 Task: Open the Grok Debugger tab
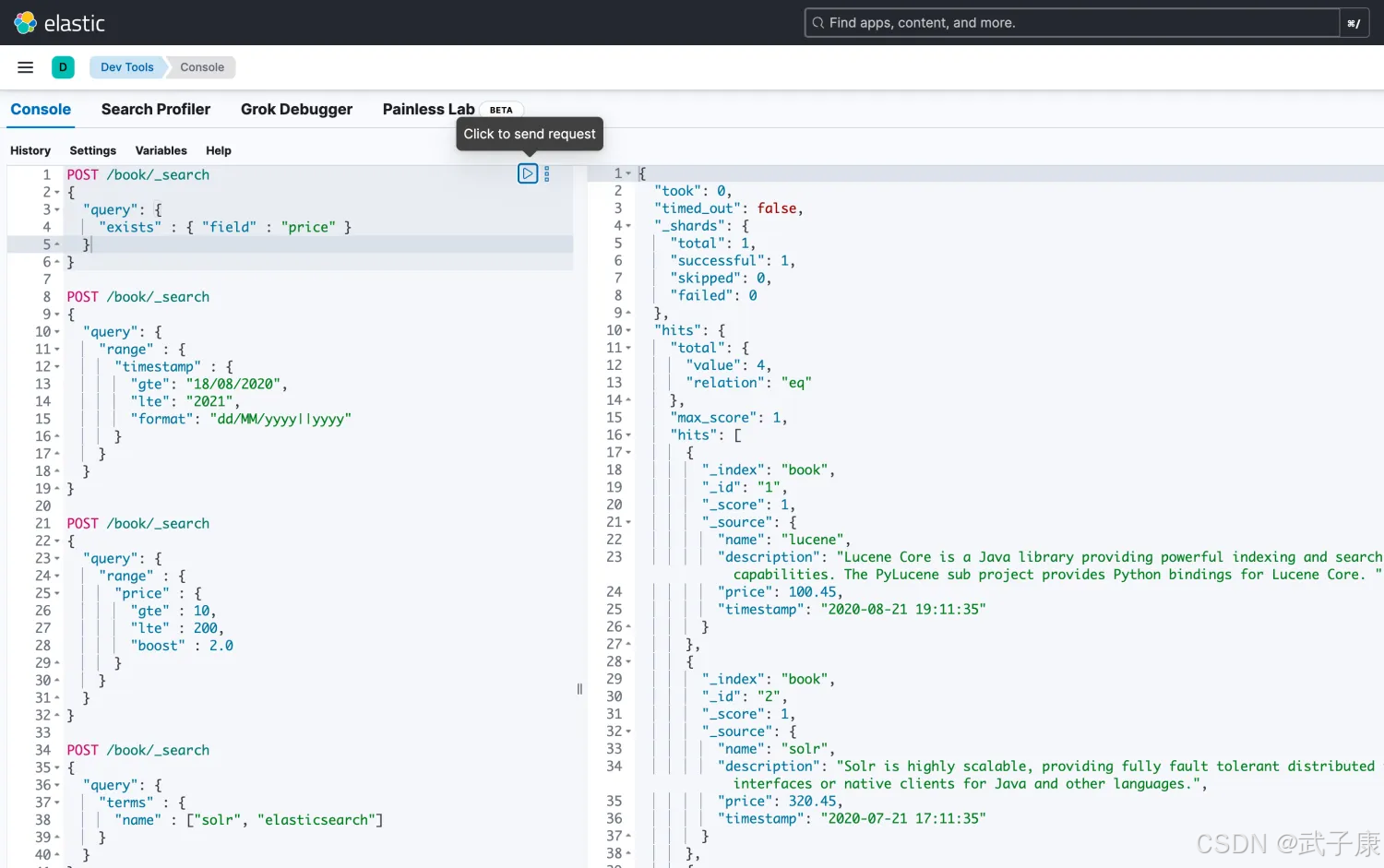pos(296,109)
